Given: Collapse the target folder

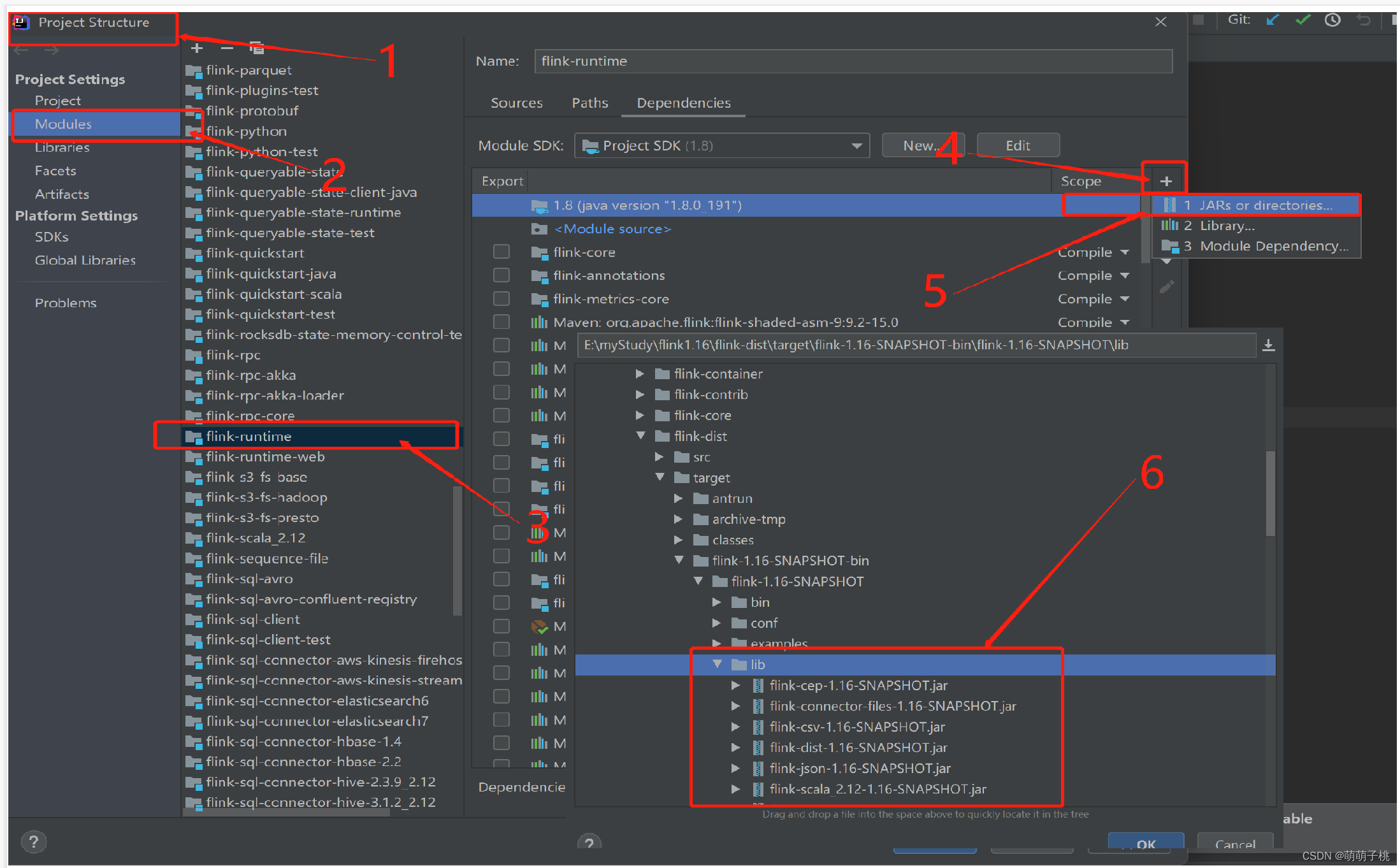Looking at the screenshot, I should pyautogui.click(x=660, y=477).
